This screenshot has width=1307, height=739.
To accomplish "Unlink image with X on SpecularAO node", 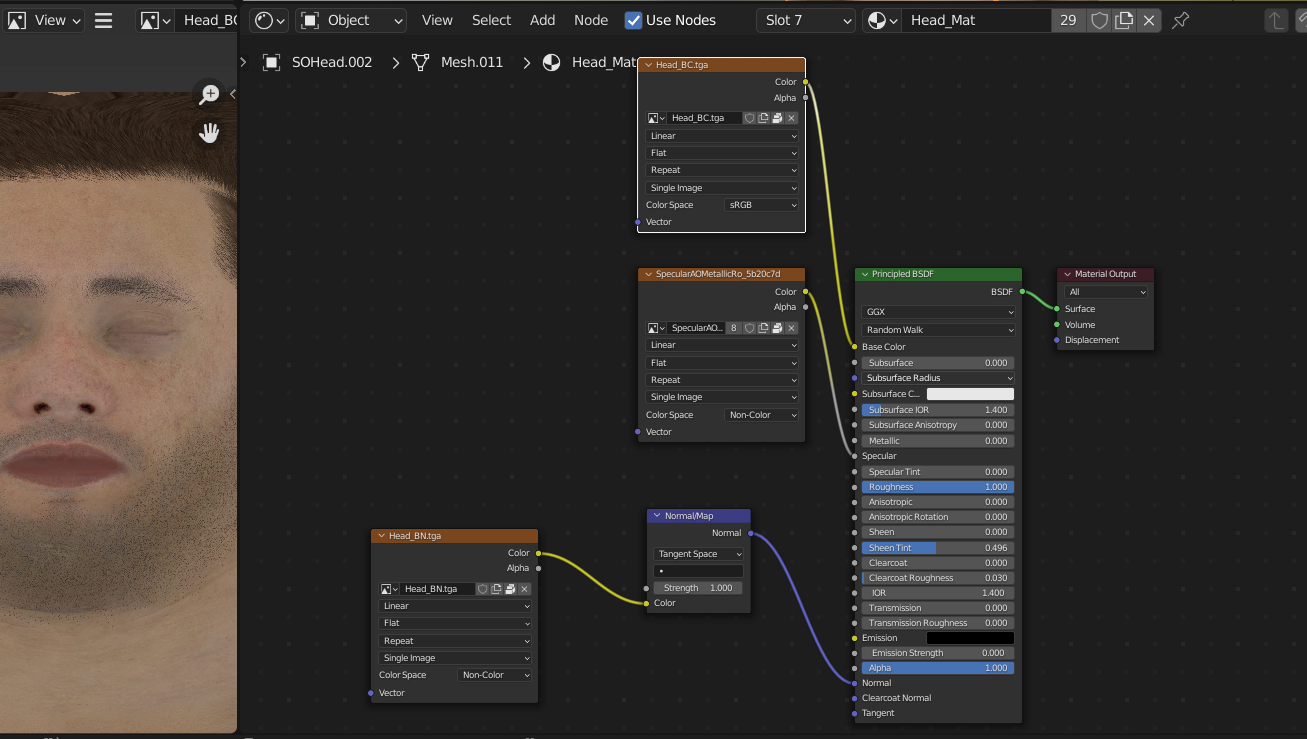I will 791,328.
